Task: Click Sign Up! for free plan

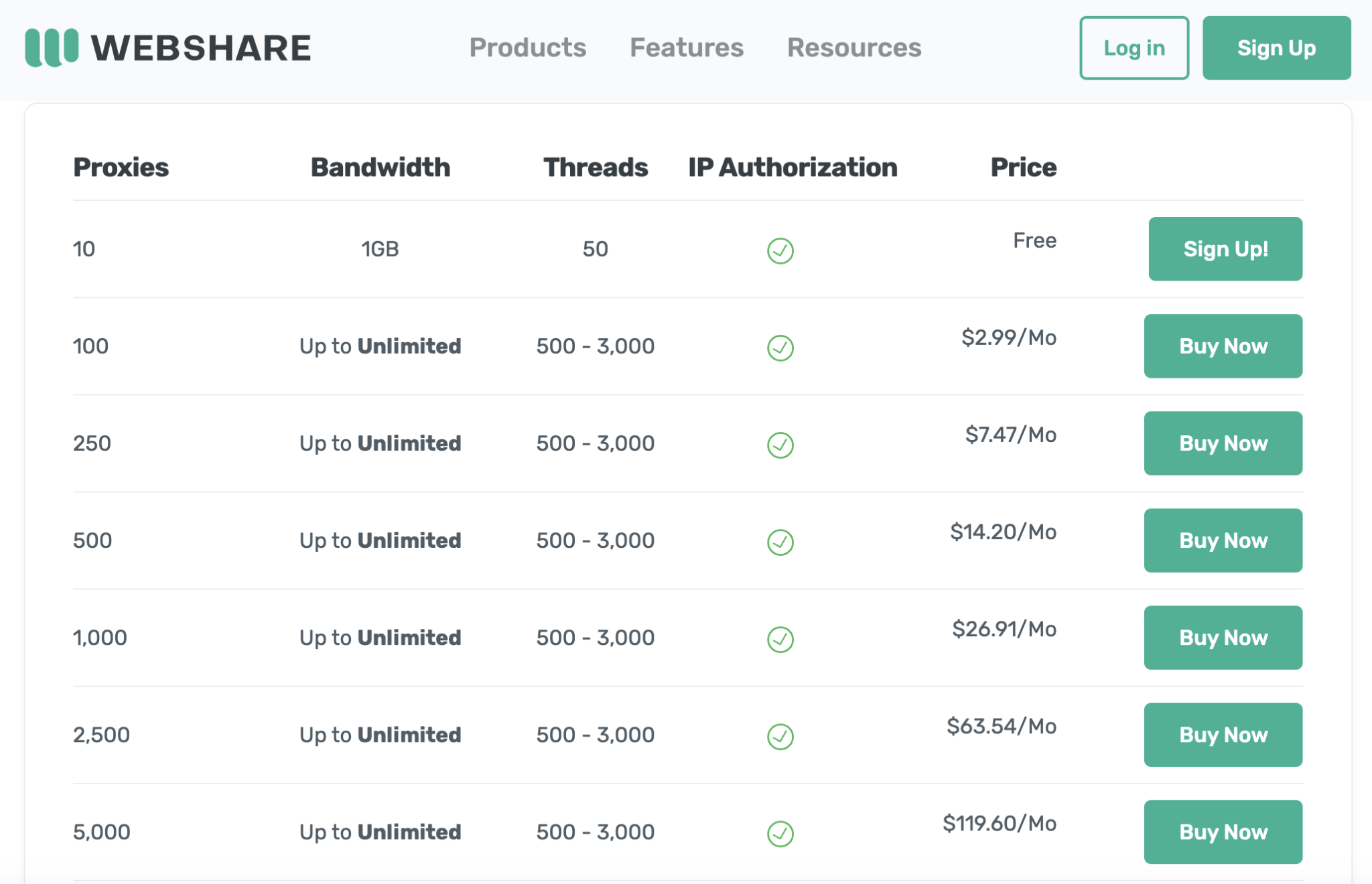Action: [x=1225, y=248]
